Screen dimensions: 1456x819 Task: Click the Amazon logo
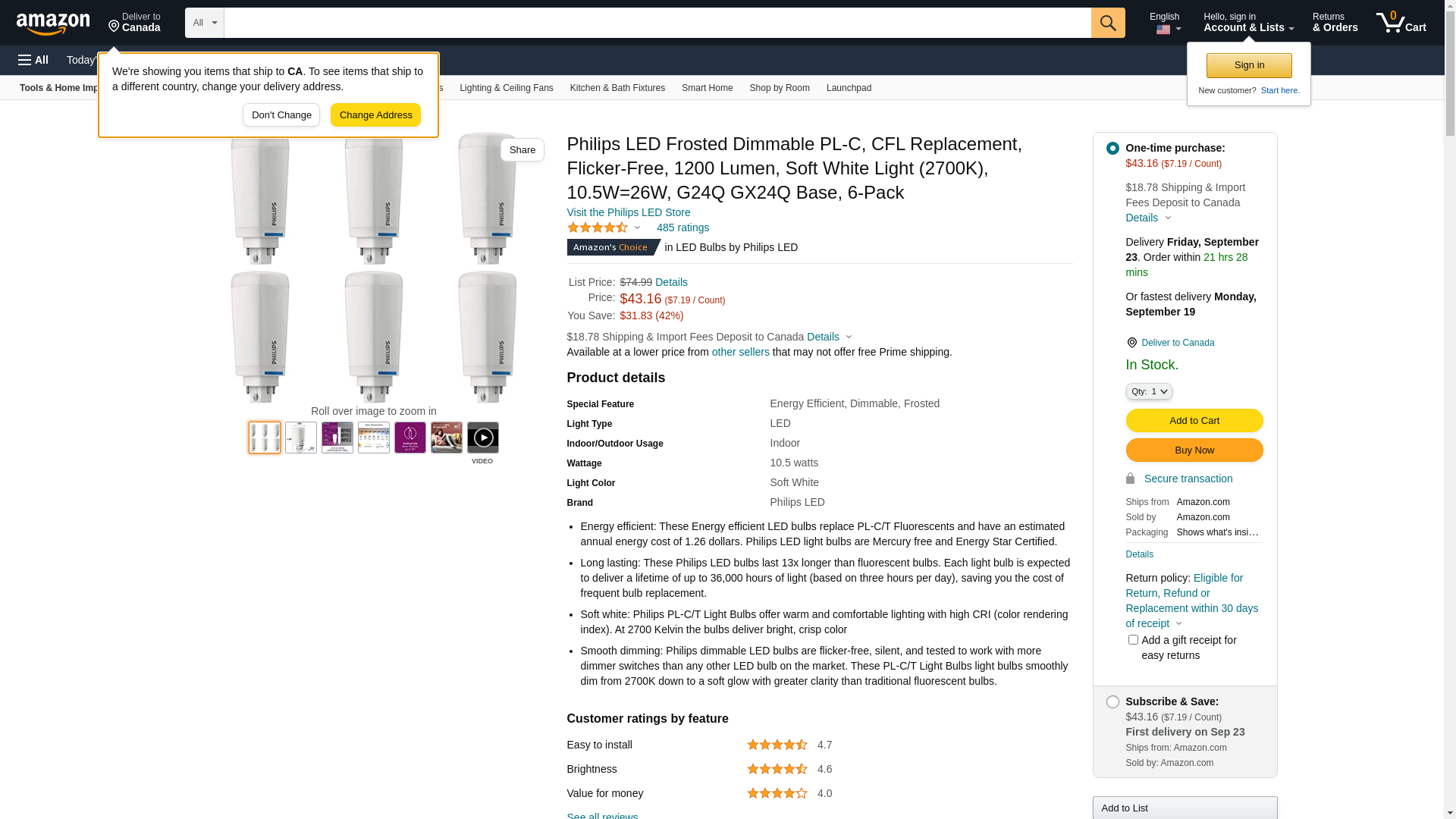point(53,24)
